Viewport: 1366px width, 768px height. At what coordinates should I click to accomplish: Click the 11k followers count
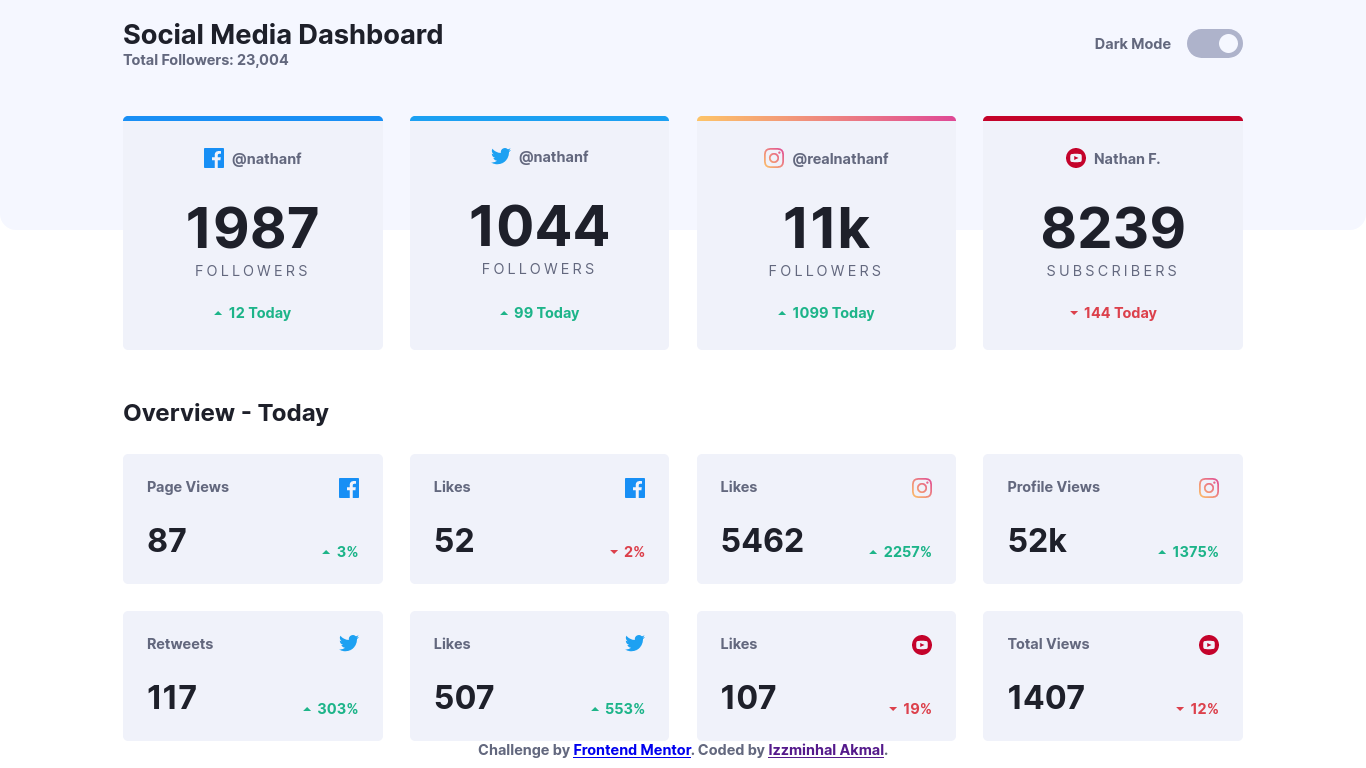(826, 228)
